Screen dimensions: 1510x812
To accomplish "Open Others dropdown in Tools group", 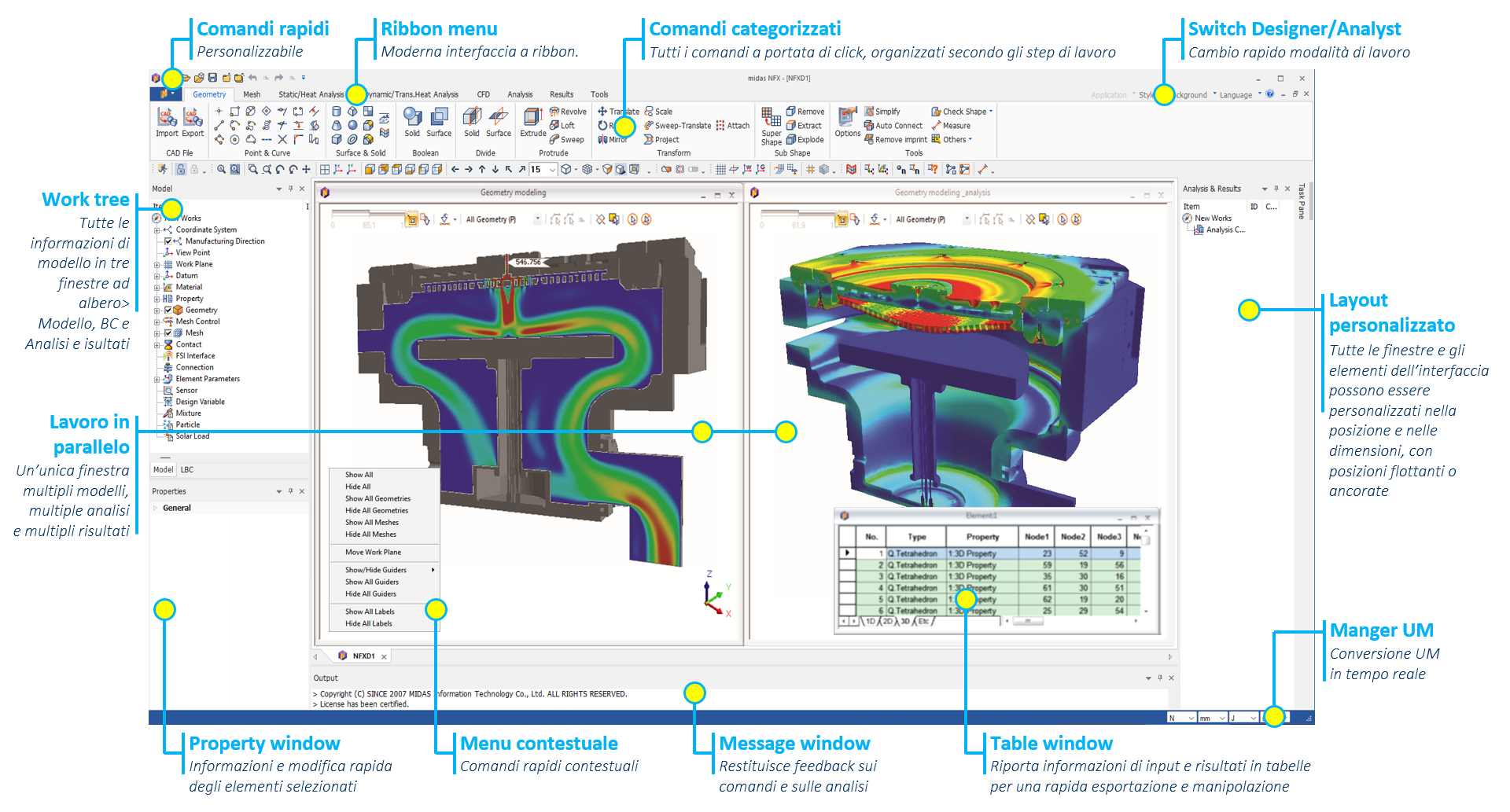I will click(x=952, y=140).
